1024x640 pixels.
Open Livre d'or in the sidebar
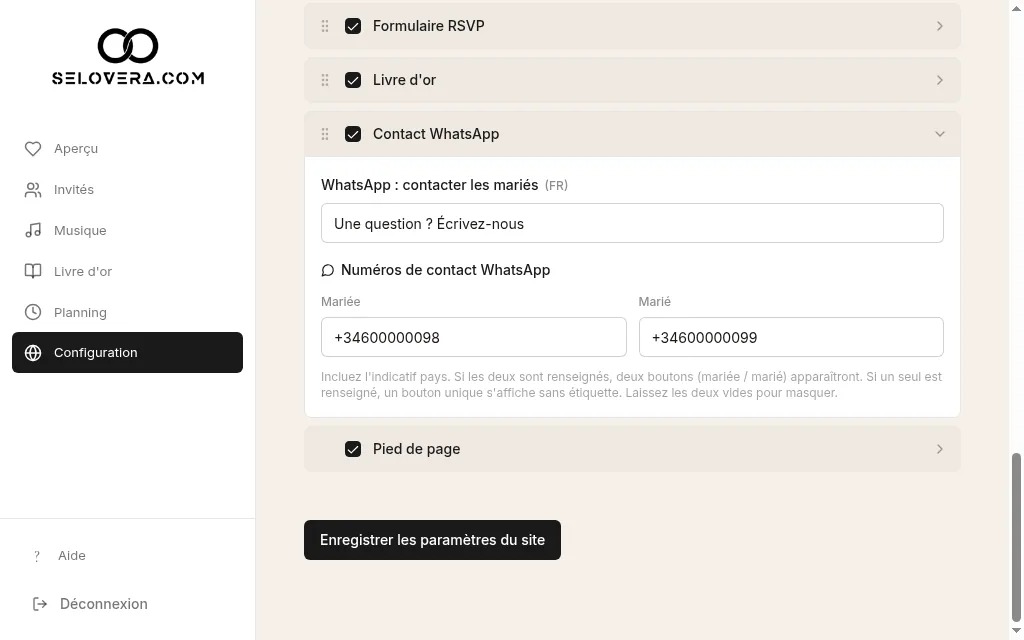pyautogui.click(x=127, y=271)
